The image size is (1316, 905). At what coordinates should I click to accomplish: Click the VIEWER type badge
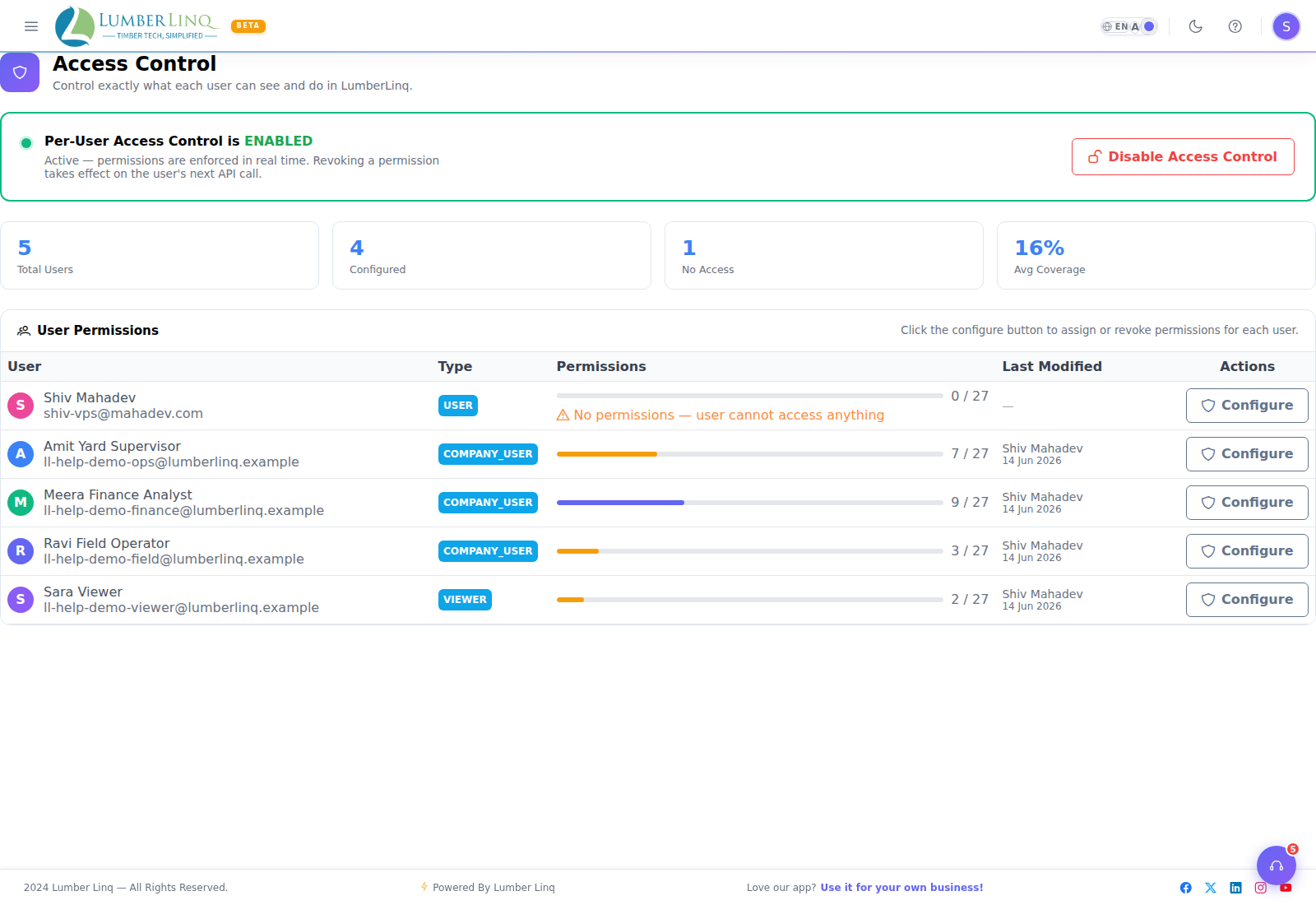coord(465,600)
